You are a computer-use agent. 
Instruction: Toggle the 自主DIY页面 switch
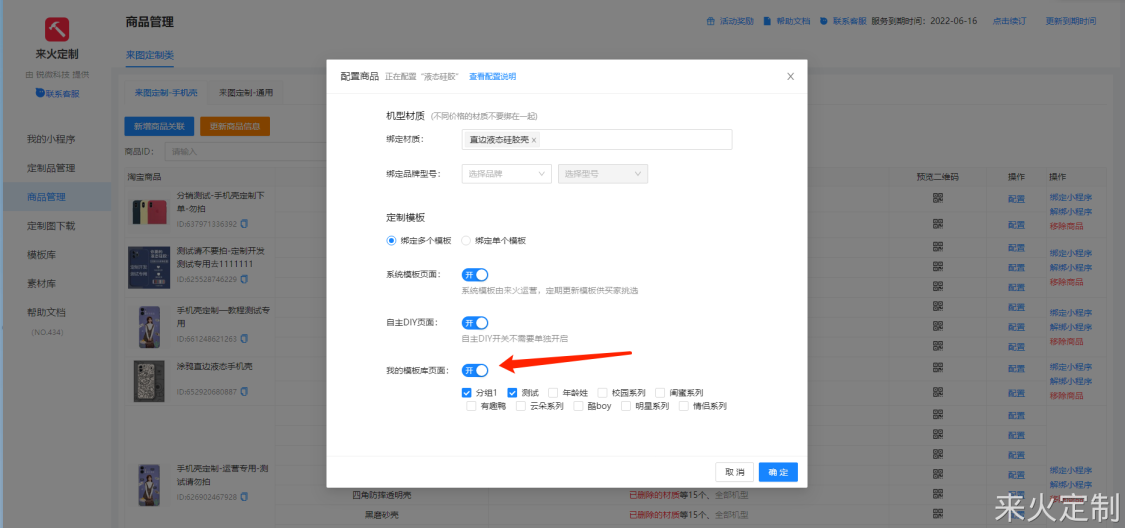click(x=475, y=323)
